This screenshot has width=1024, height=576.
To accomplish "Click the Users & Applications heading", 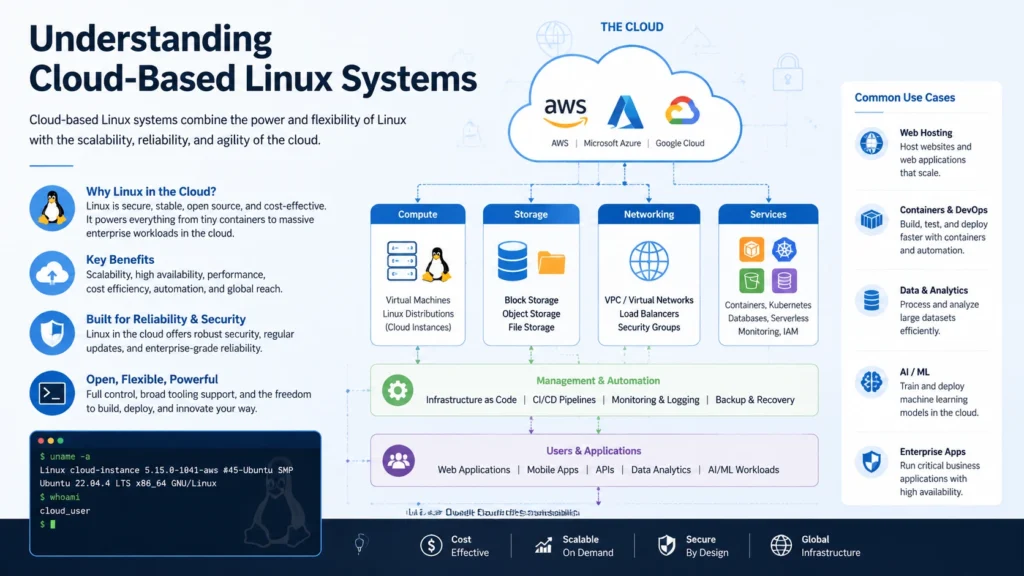I will pyautogui.click(x=594, y=451).
